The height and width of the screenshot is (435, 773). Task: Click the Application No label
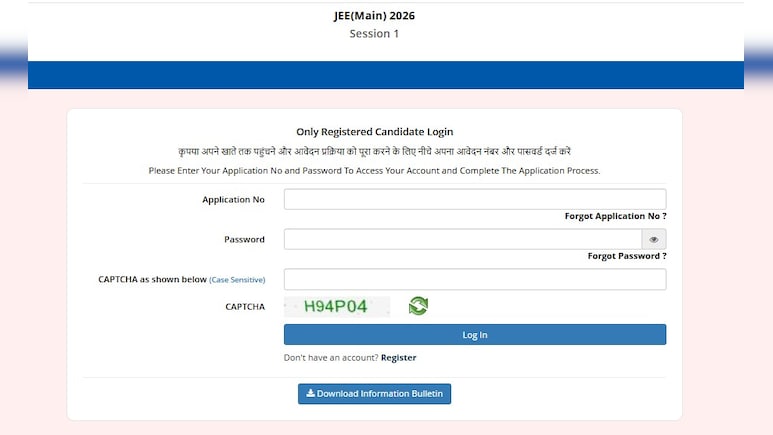(233, 199)
